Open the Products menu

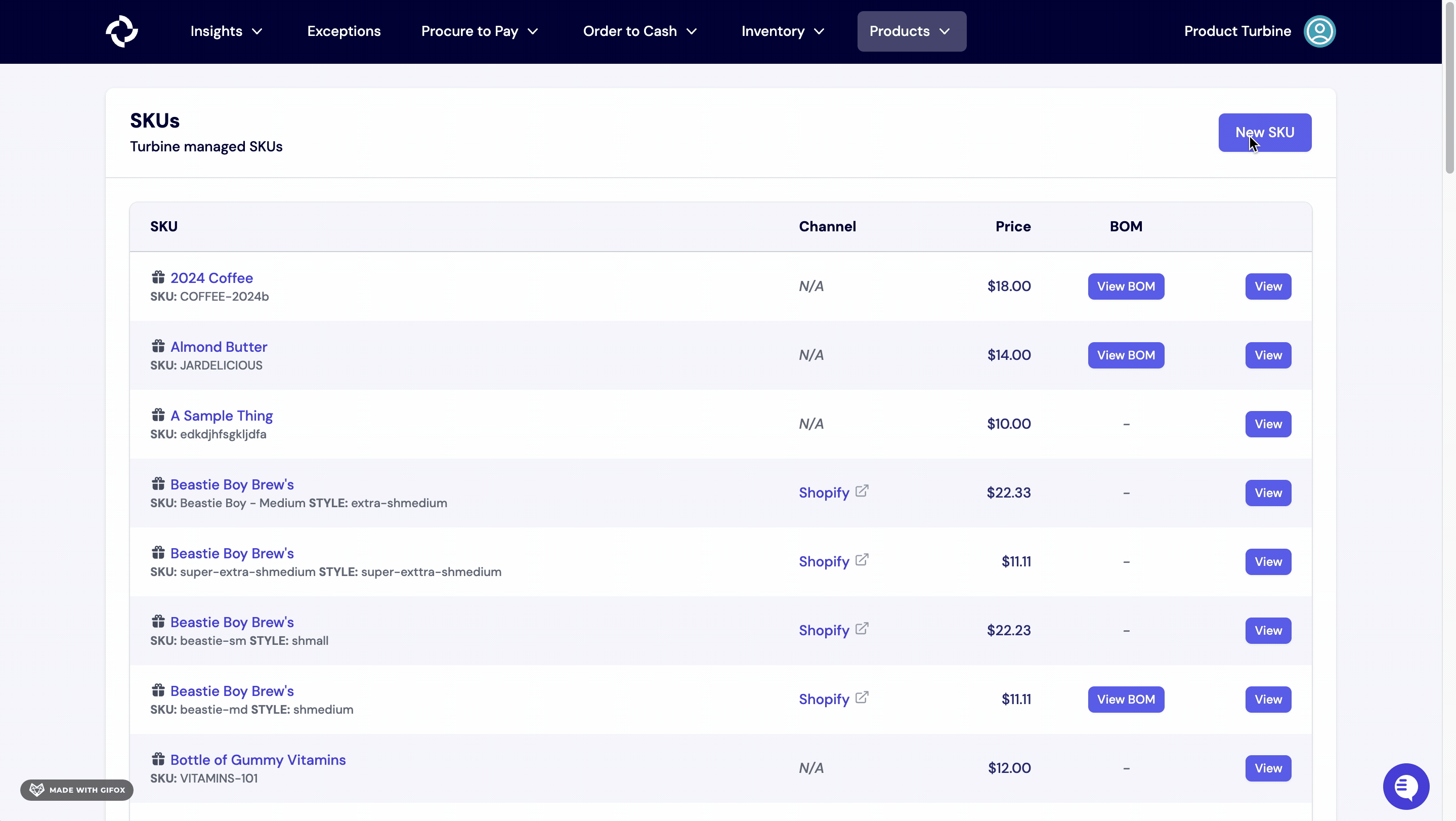(911, 31)
